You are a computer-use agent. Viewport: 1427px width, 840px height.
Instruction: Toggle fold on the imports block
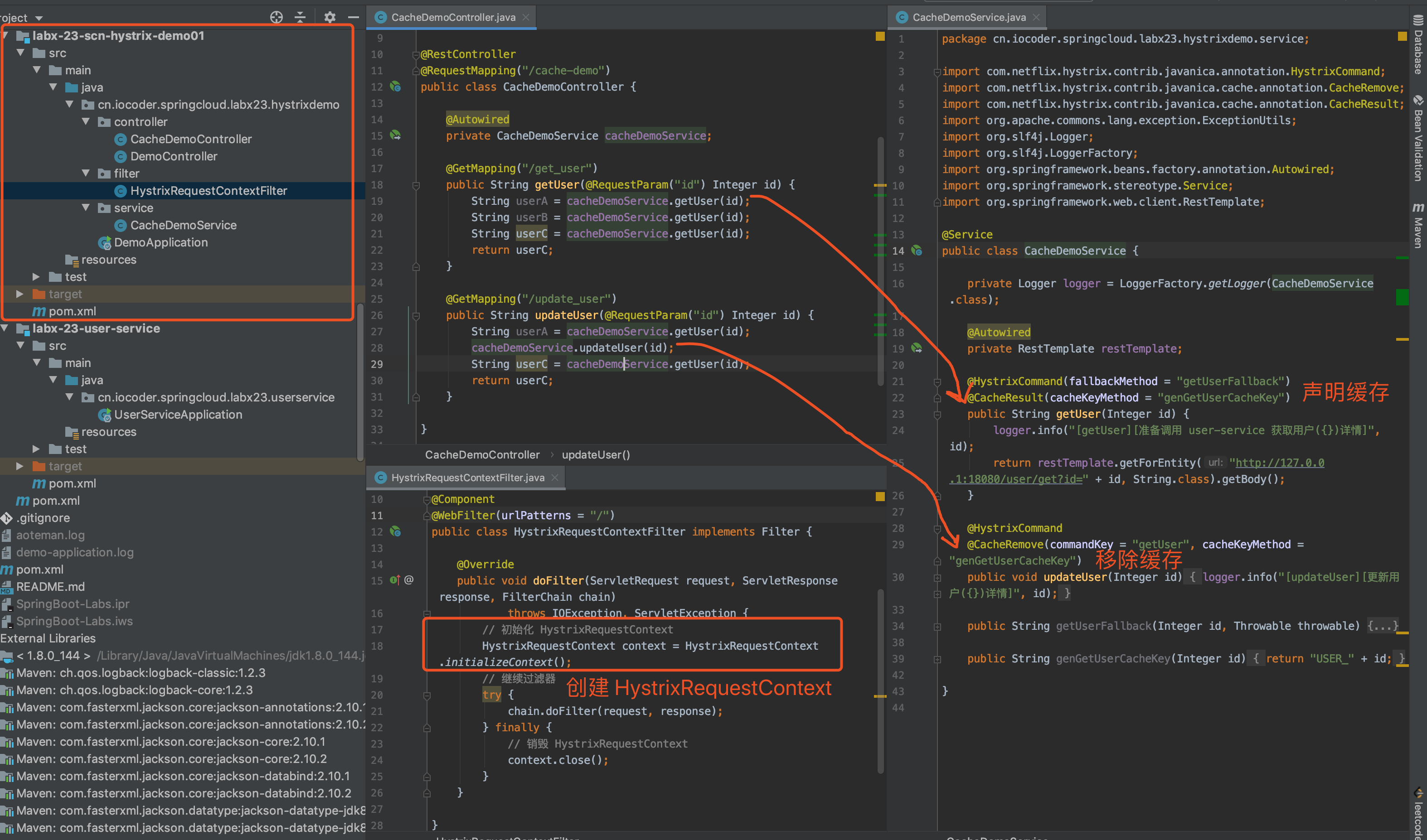pyautogui.click(x=937, y=72)
